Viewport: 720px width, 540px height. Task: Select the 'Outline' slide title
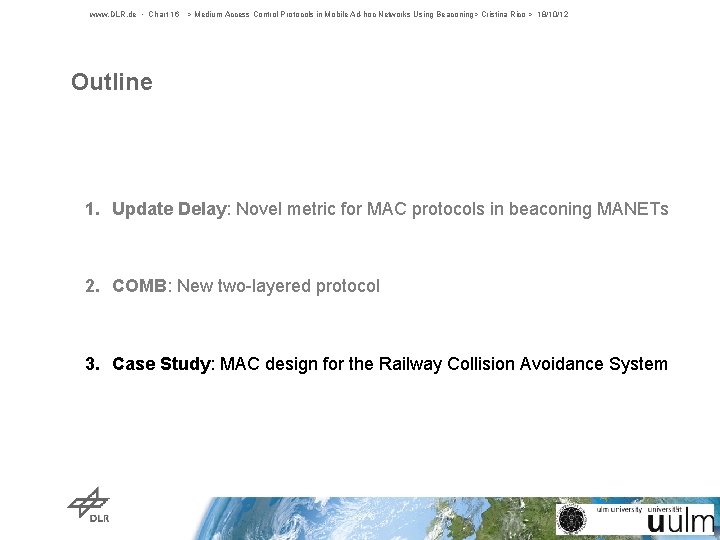click(112, 82)
